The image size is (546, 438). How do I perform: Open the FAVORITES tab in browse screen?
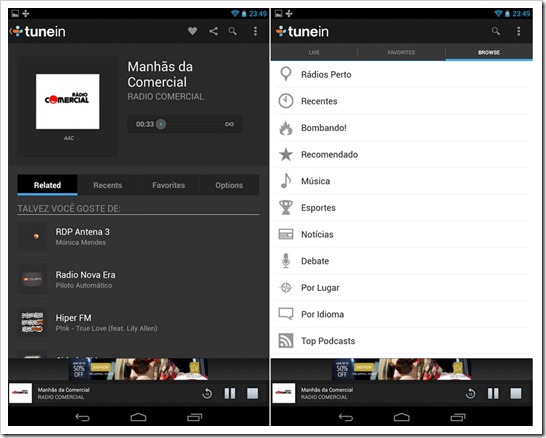[x=401, y=52]
